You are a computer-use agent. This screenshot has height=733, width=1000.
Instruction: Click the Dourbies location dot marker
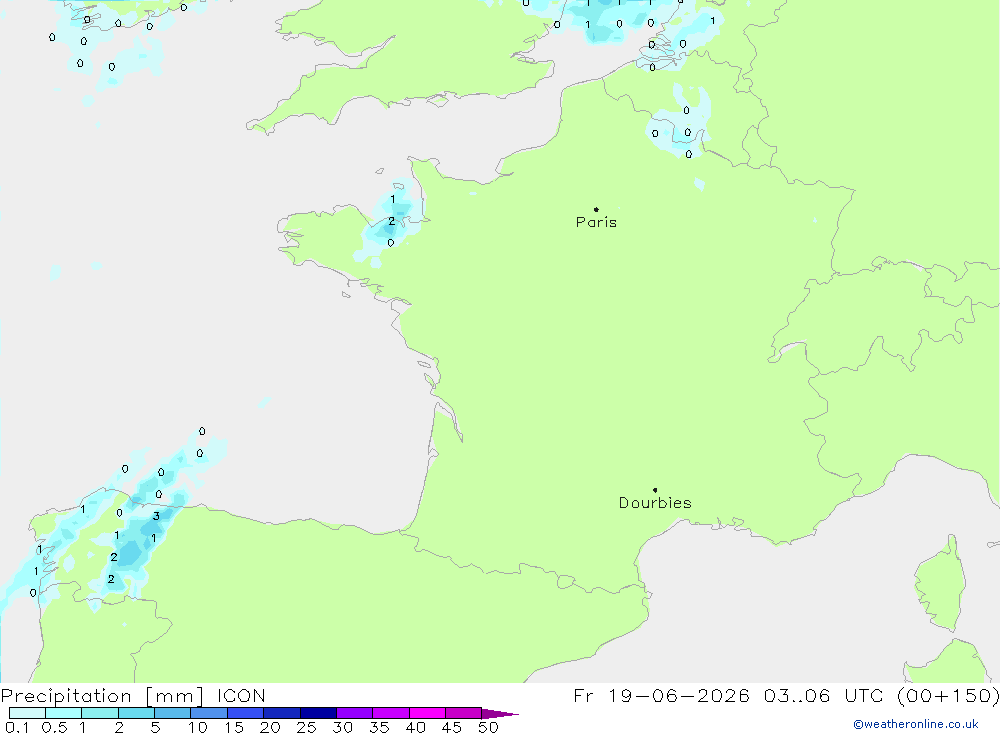pyautogui.click(x=655, y=490)
